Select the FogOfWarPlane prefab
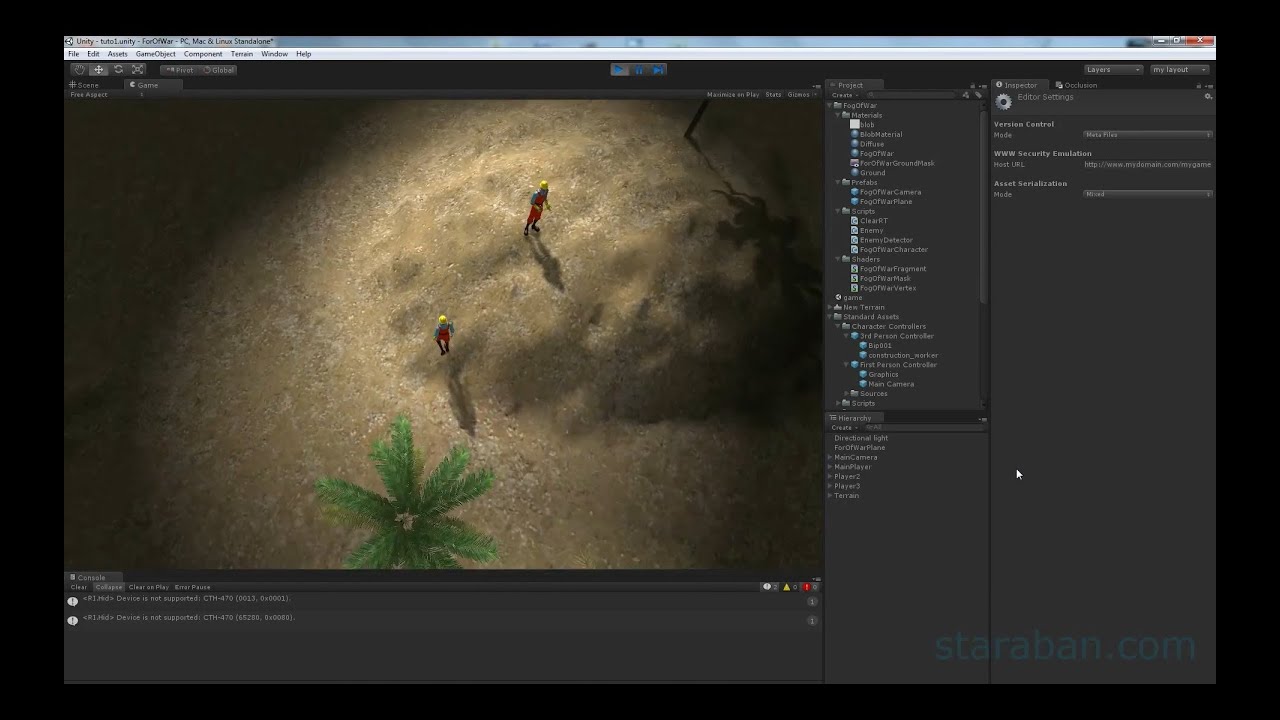This screenshot has height=720, width=1280. pos(880,201)
